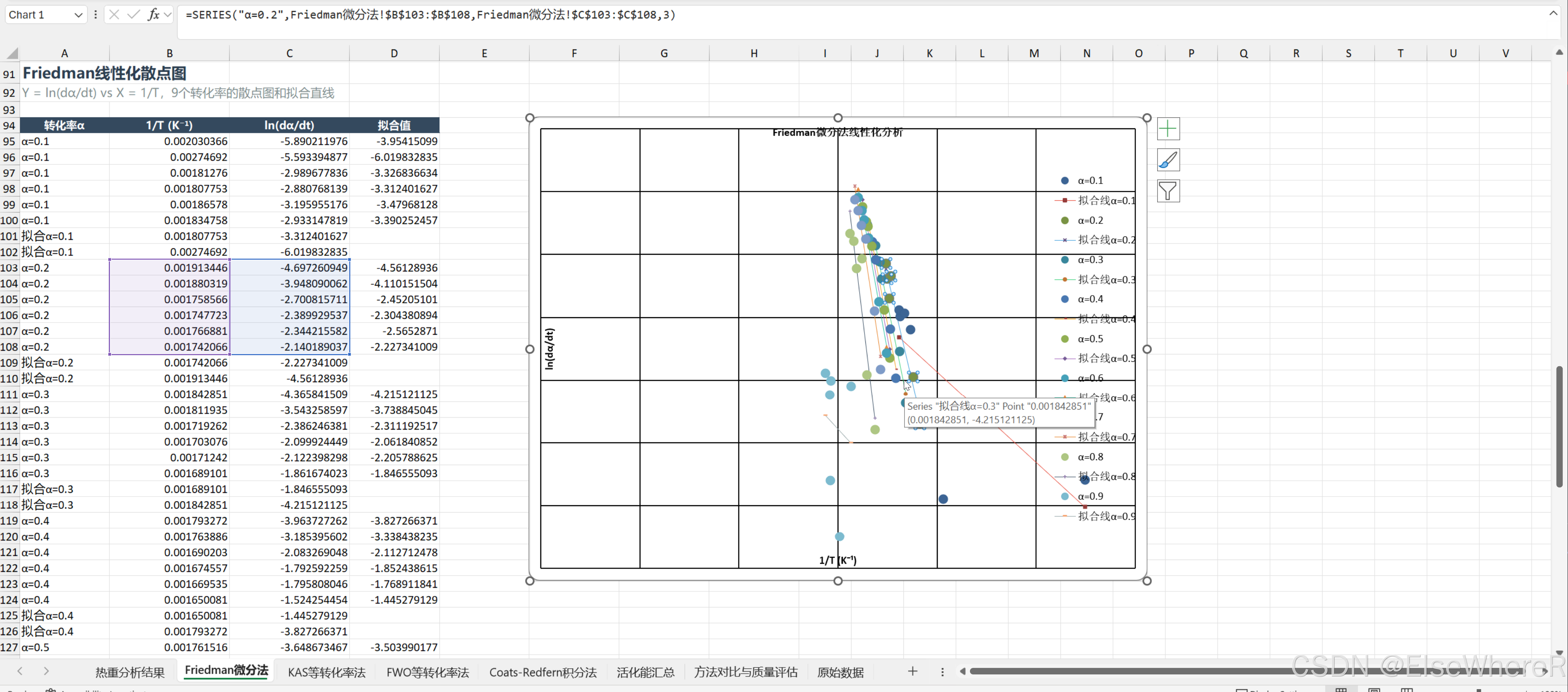
Task: Click the Select All corner triangle
Action: pos(11,53)
